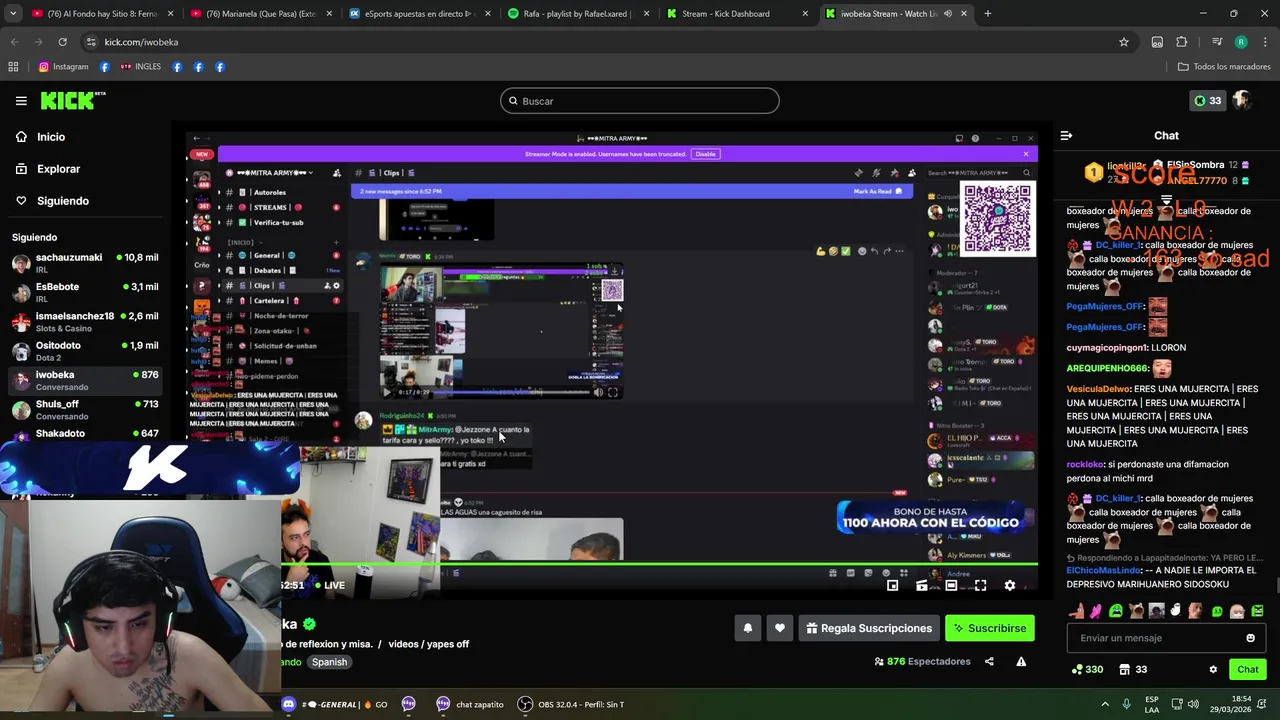The height and width of the screenshot is (720, 1280).
Task: Switch to Al Fondo hay Sitio YouTube tab
Action: 100,14
